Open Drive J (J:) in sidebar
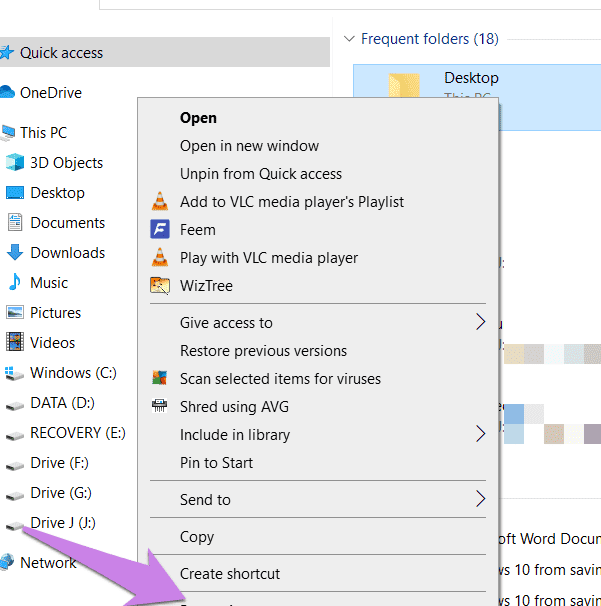 pyautogui.click(x=63, y=523)
